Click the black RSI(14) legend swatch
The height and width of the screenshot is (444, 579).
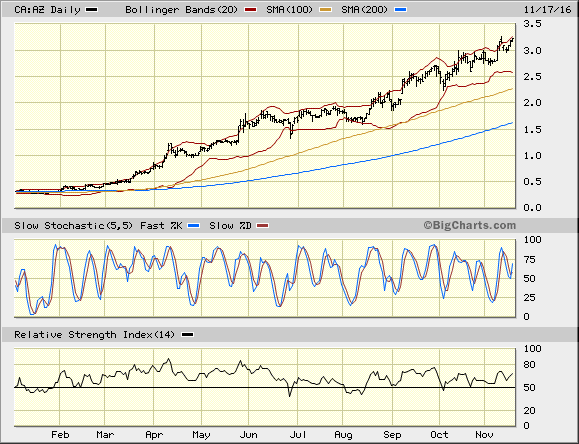pos(188,335)
